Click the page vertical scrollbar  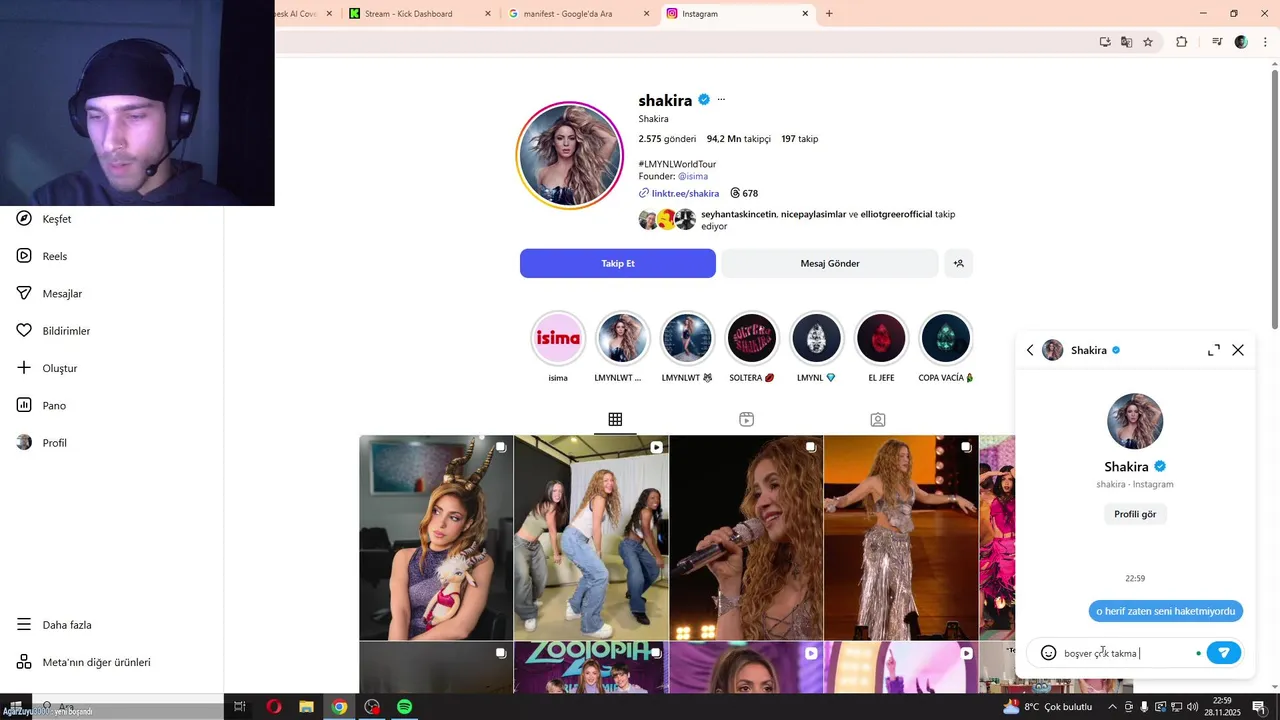[1274, 198]
